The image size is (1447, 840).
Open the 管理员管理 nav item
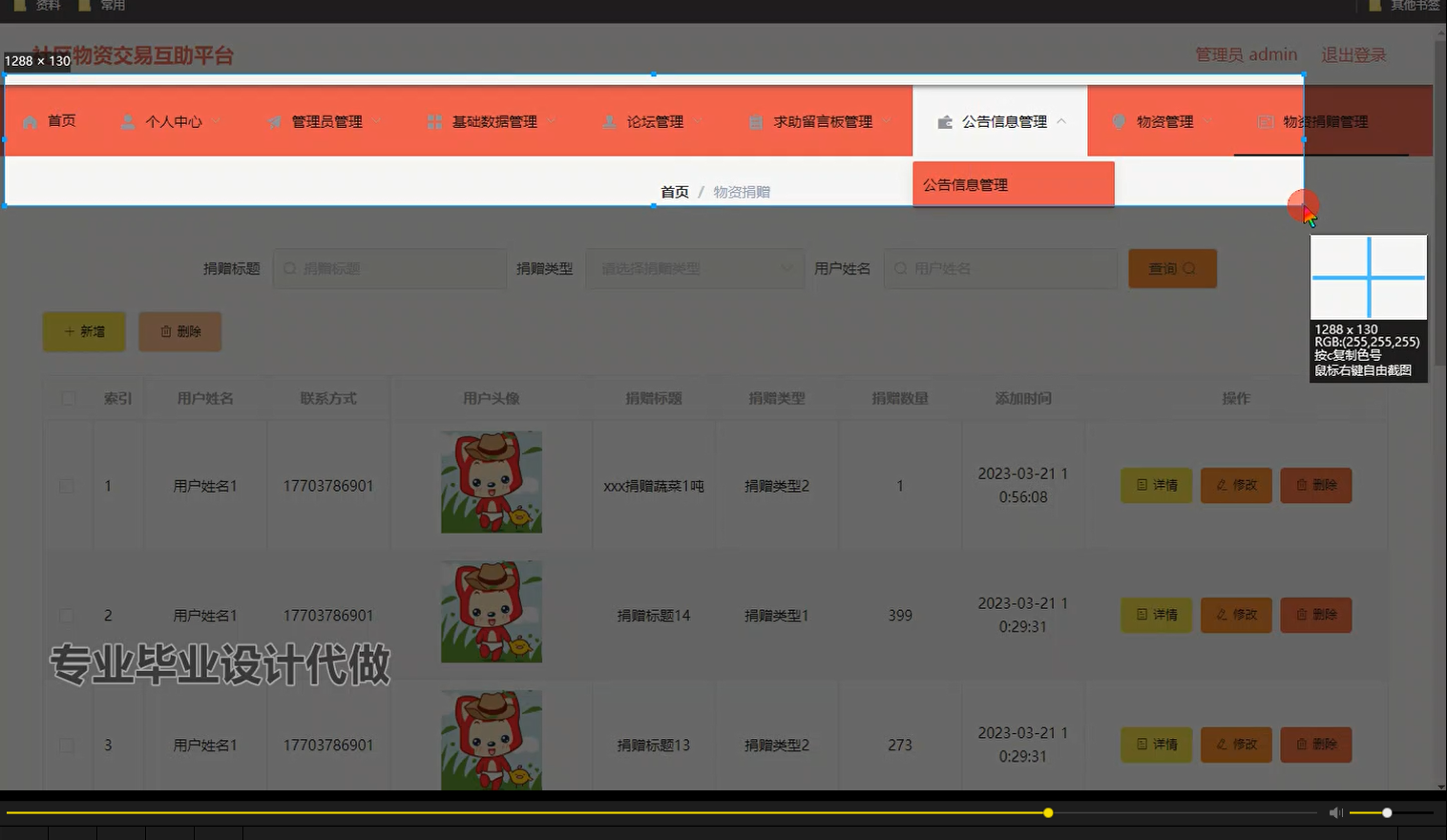[x=325, y=121]
